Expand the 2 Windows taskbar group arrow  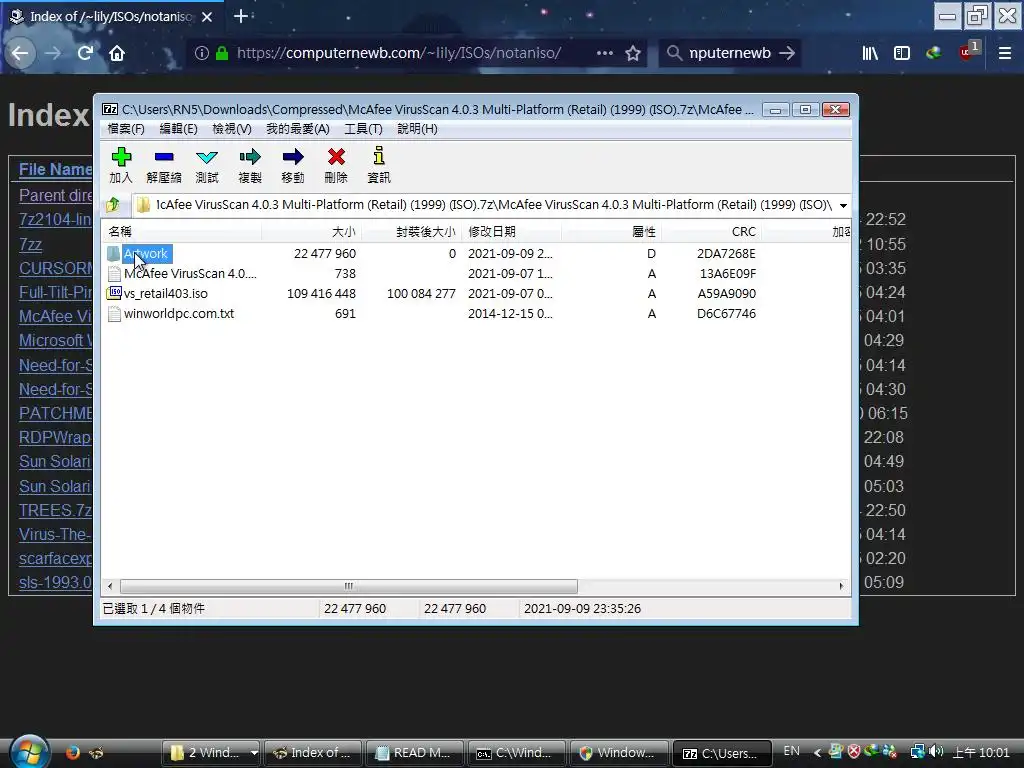pyautogui.click(x=254, y=753)
